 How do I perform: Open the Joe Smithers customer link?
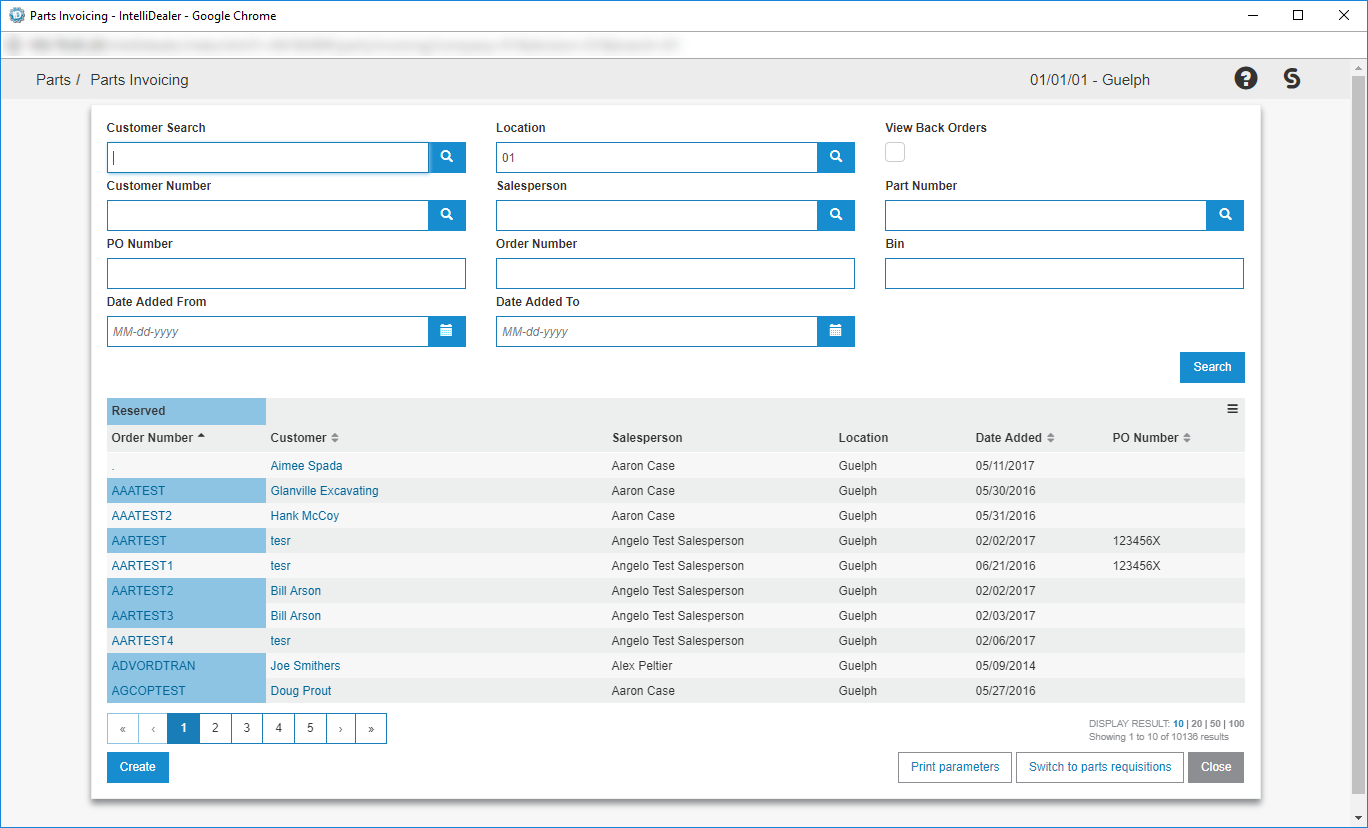pos(305,666)
